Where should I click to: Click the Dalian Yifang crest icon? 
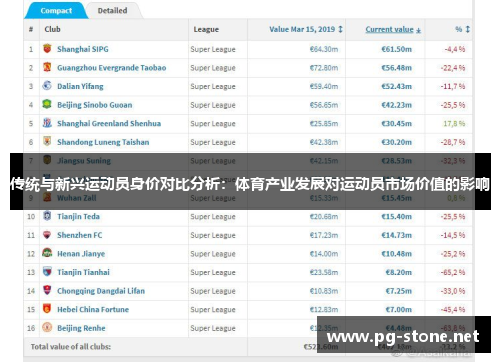47,86
